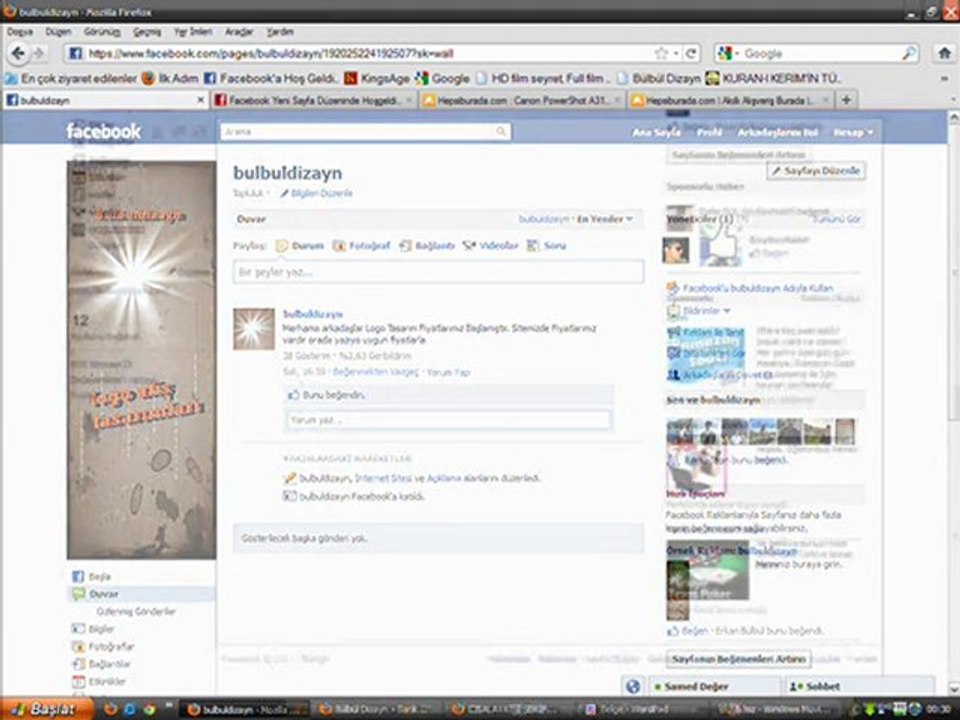Open Bülbül Dizayn bookmark
The image size is (960, 720).
tap(659, 78)
